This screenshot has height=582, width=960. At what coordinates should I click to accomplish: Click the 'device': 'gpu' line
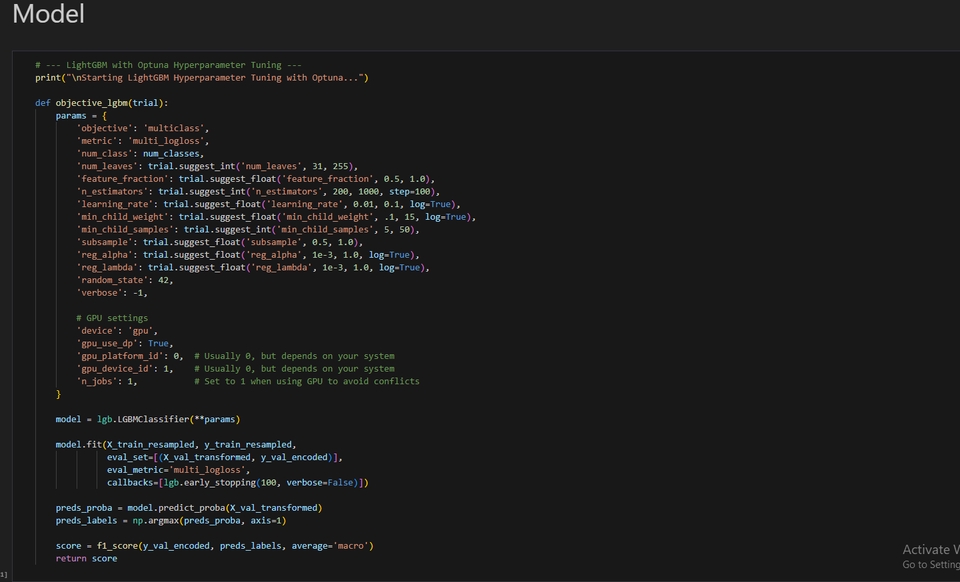117,330
